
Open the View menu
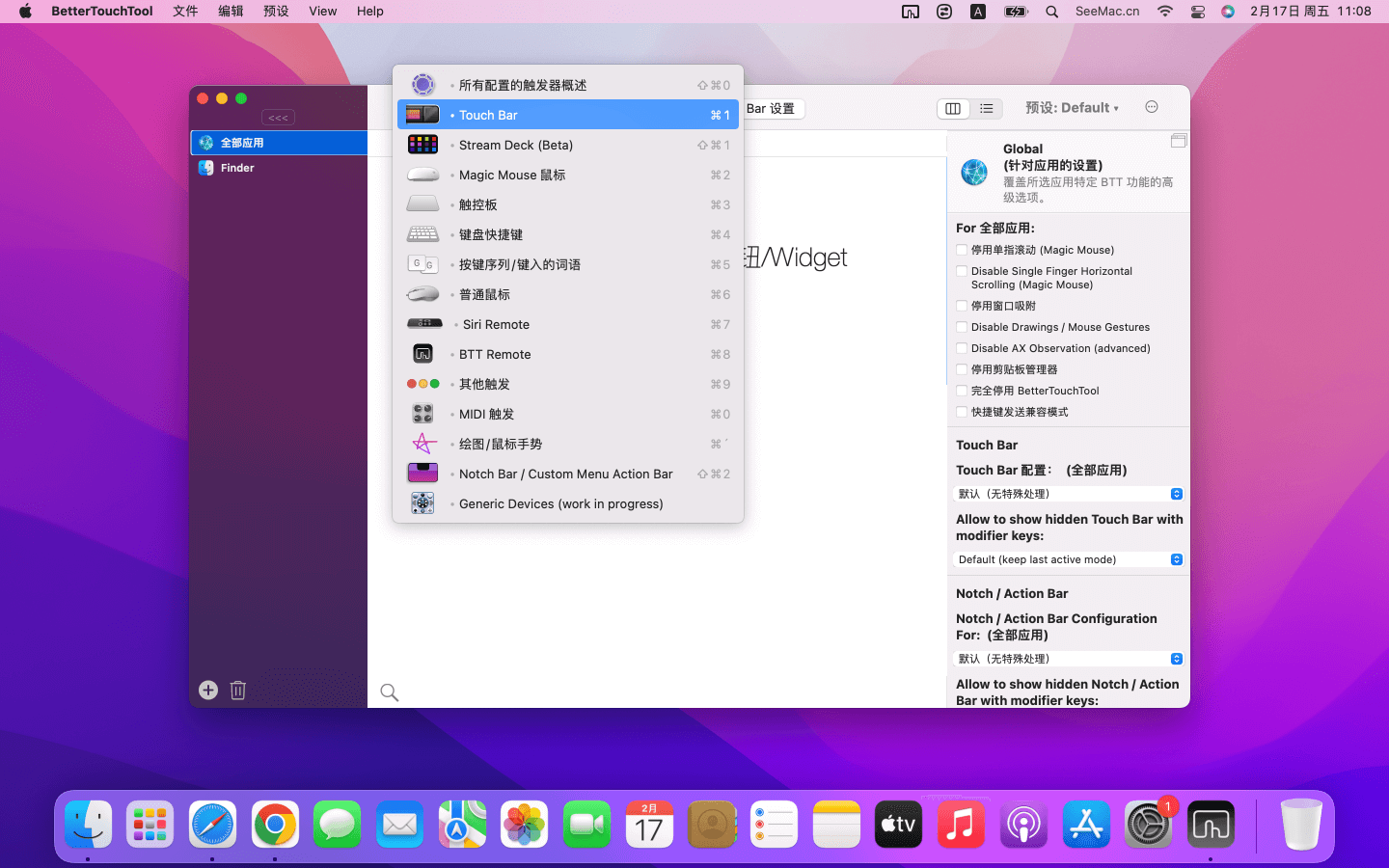[323, 12]
